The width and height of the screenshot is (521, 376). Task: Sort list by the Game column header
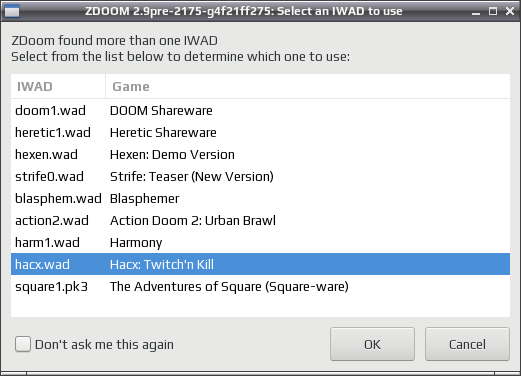point(308,87)
